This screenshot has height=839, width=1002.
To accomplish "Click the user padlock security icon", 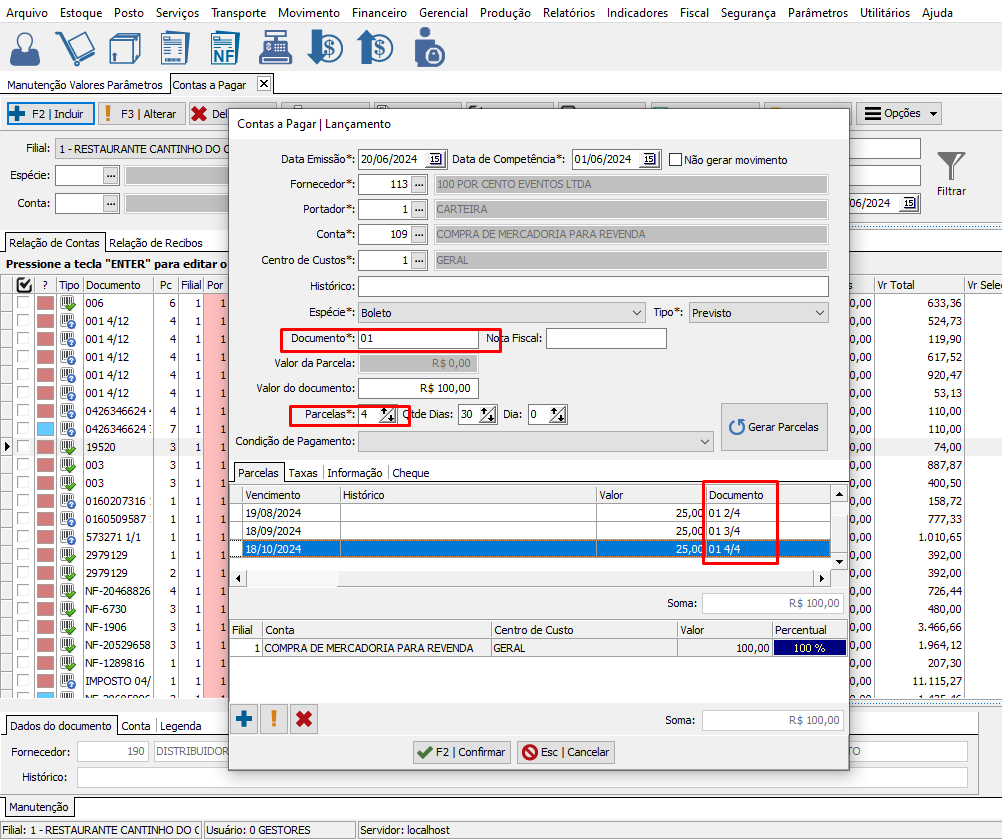I will pyautogui.click(x=429, y=47).
